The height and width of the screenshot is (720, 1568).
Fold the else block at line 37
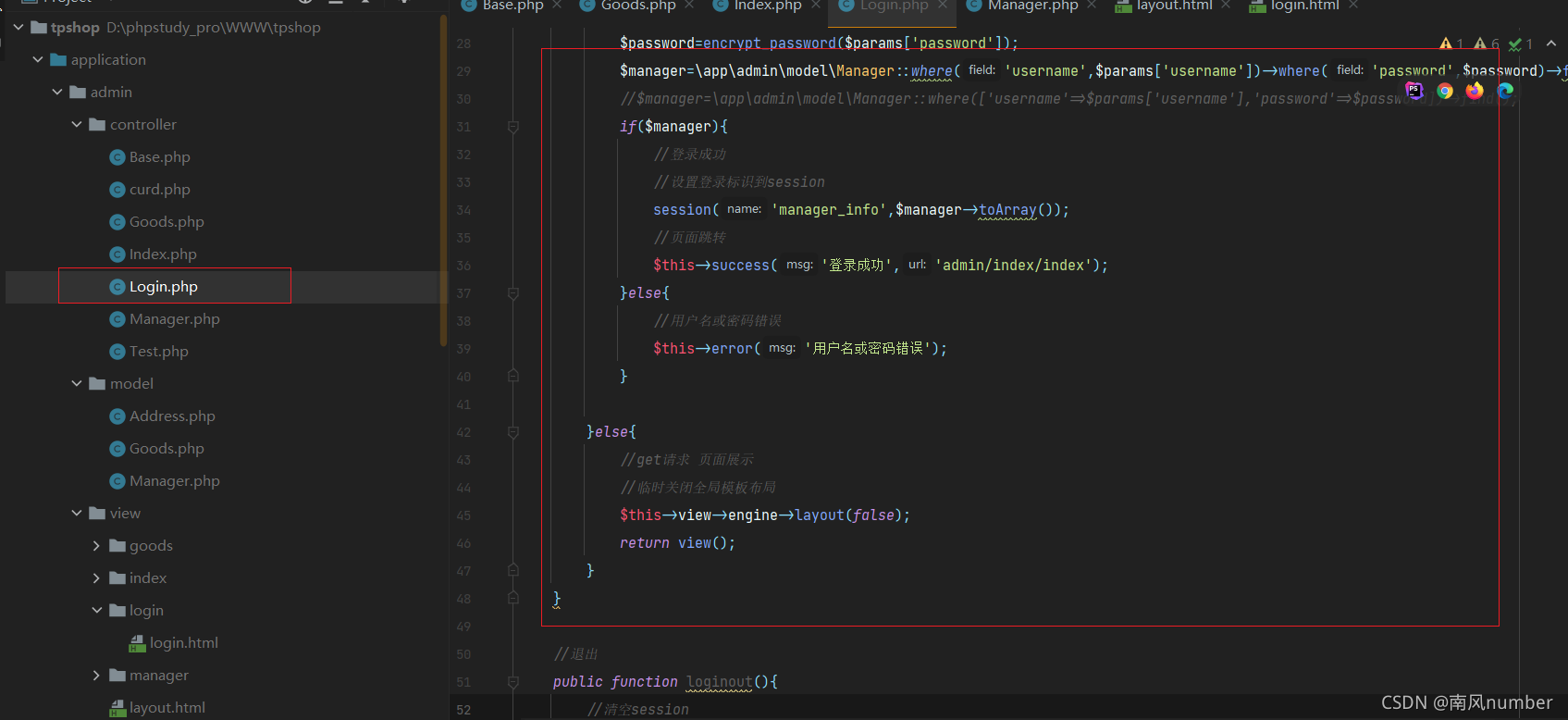pos(513,293)
